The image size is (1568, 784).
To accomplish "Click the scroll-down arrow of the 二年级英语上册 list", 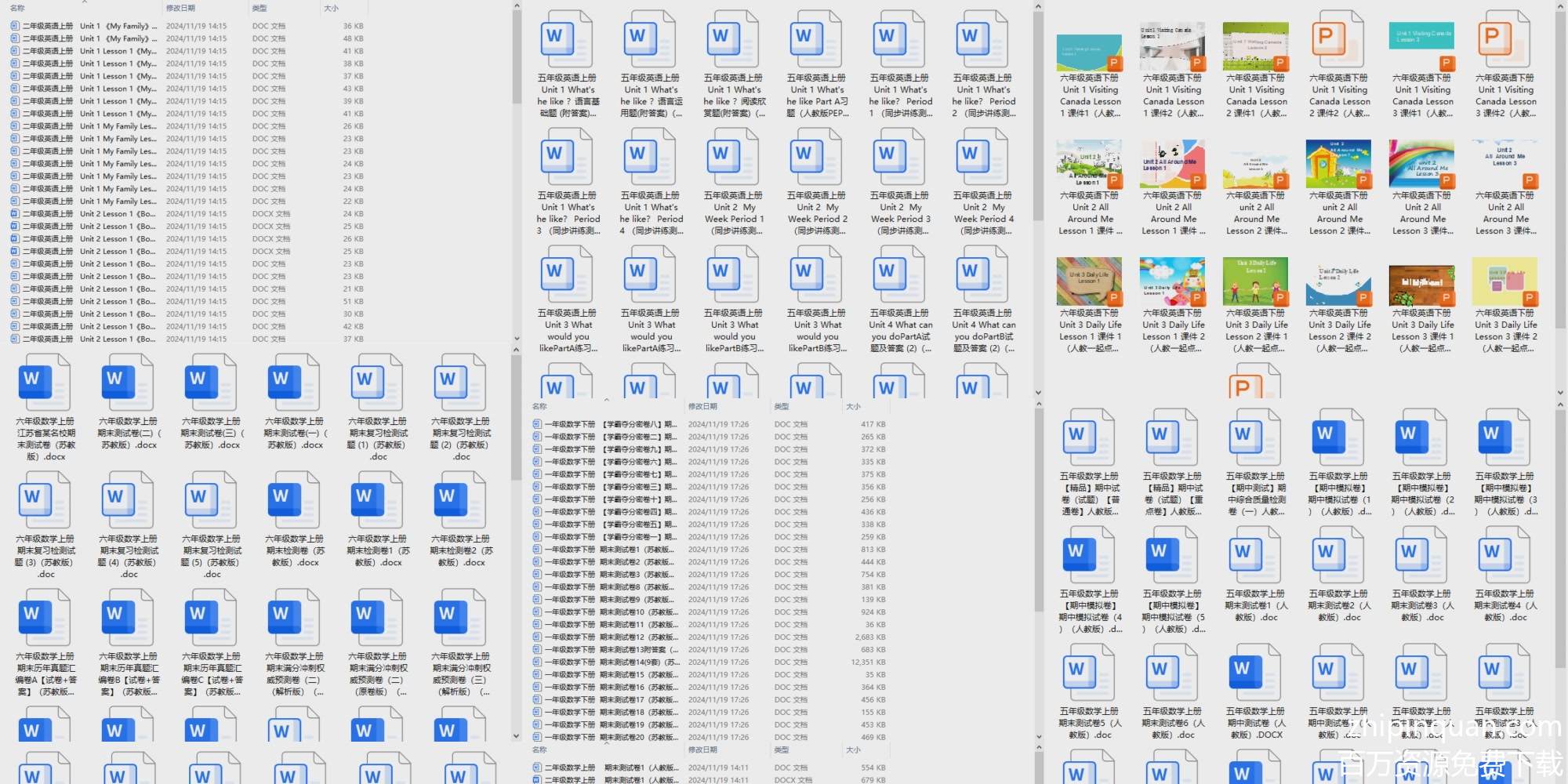I will tap(517, 339).
